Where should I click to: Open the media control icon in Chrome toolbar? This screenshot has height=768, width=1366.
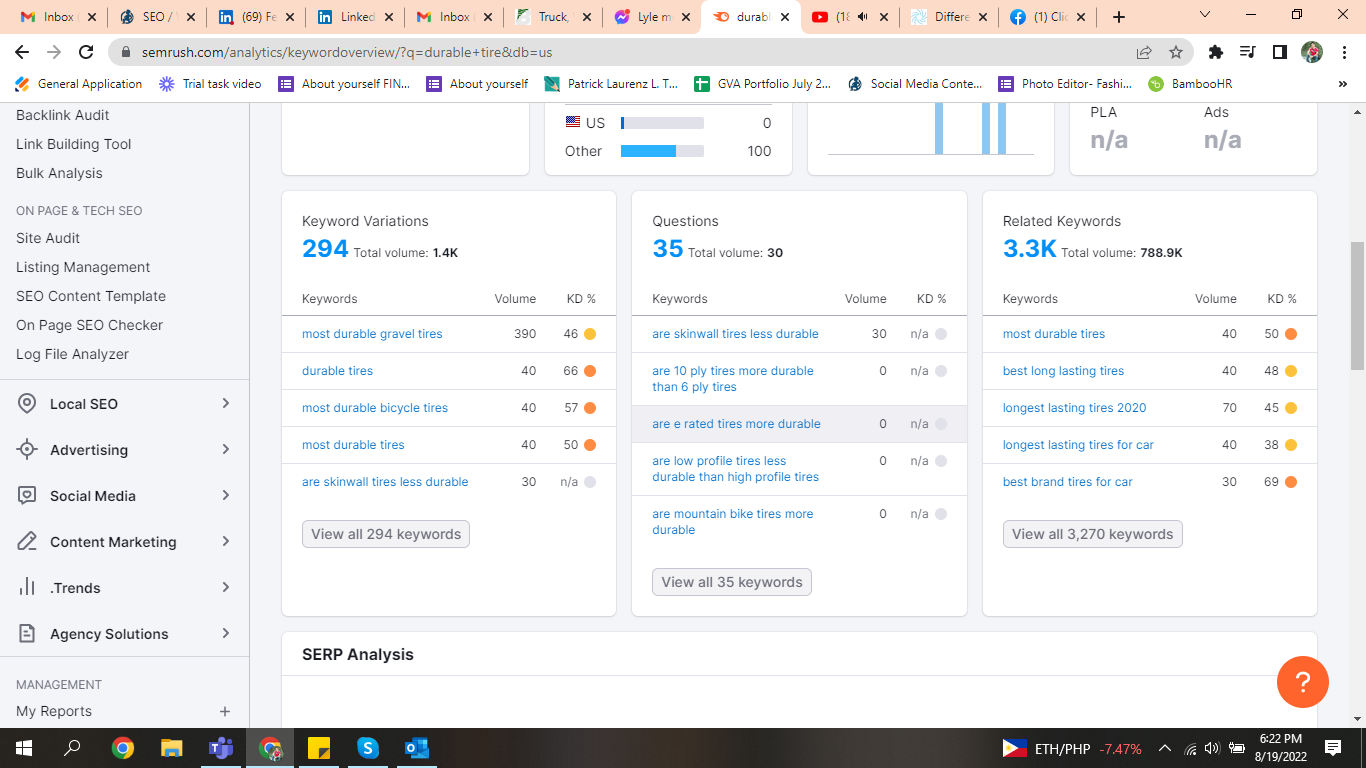1247,52
